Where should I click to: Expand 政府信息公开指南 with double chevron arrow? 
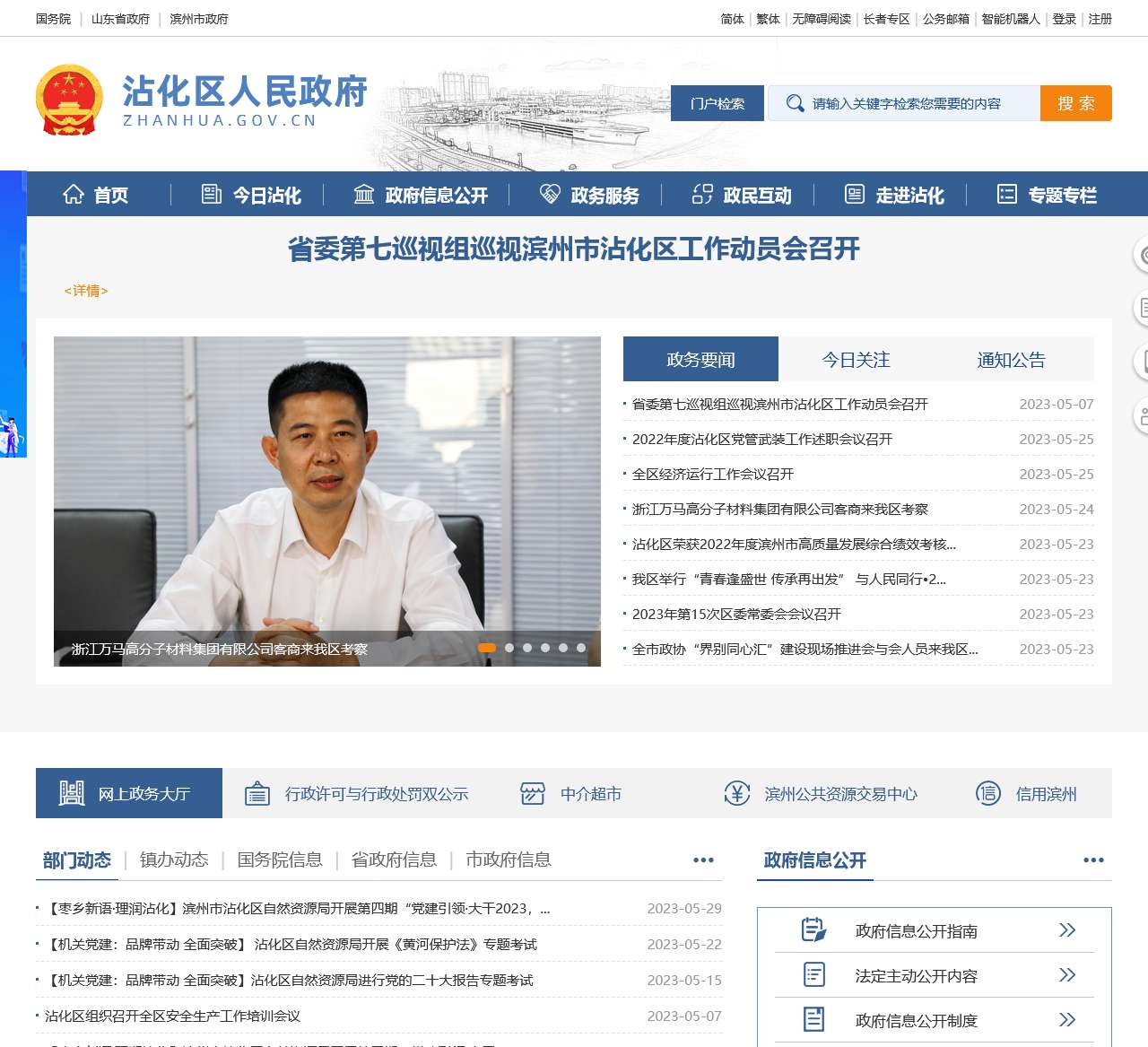pyautogui.click(x=1066, y=930)
